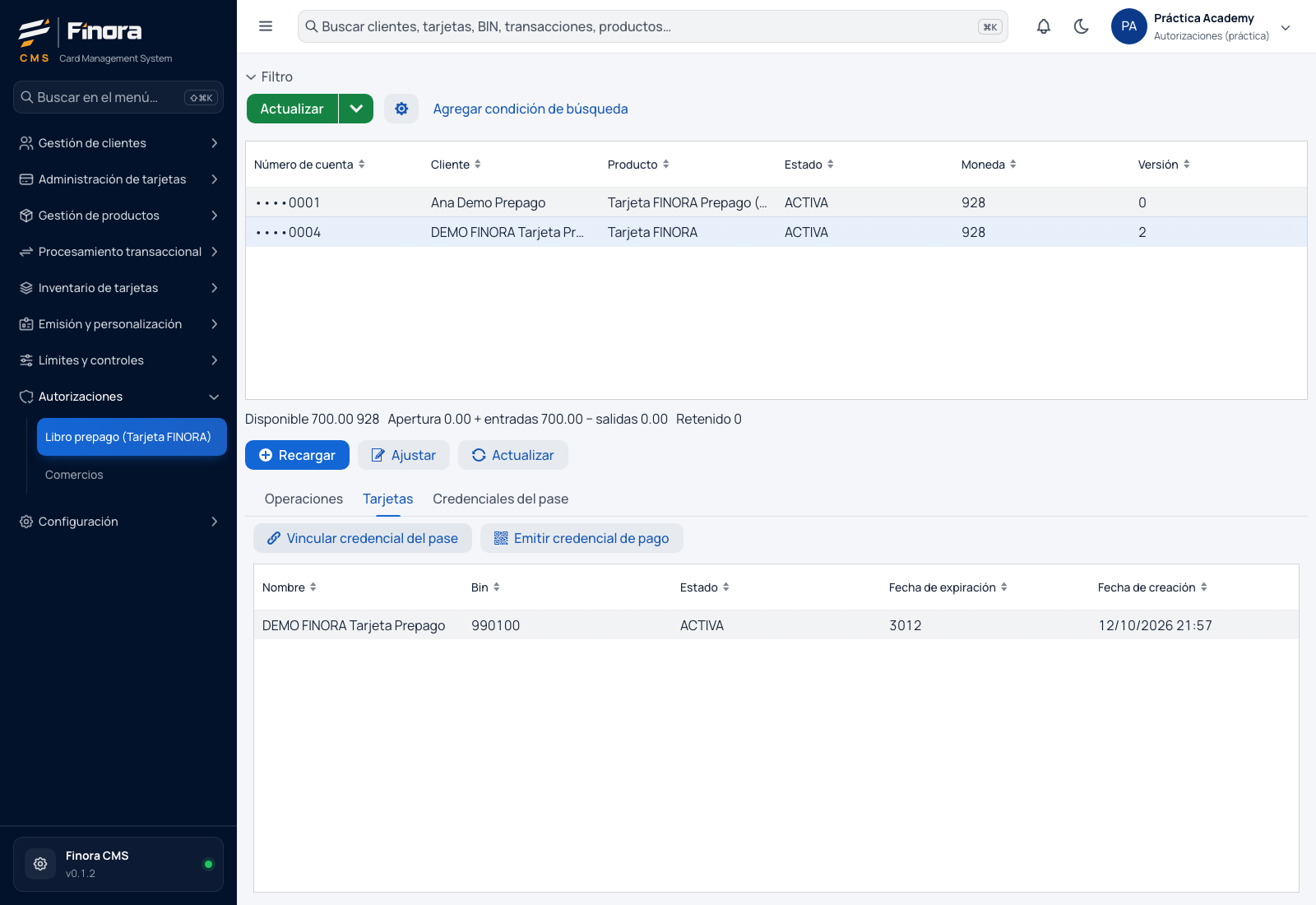The width and height of the screenshot is (1316, 905).
Task: Select the Tarjetas tab
Action: 388,499
